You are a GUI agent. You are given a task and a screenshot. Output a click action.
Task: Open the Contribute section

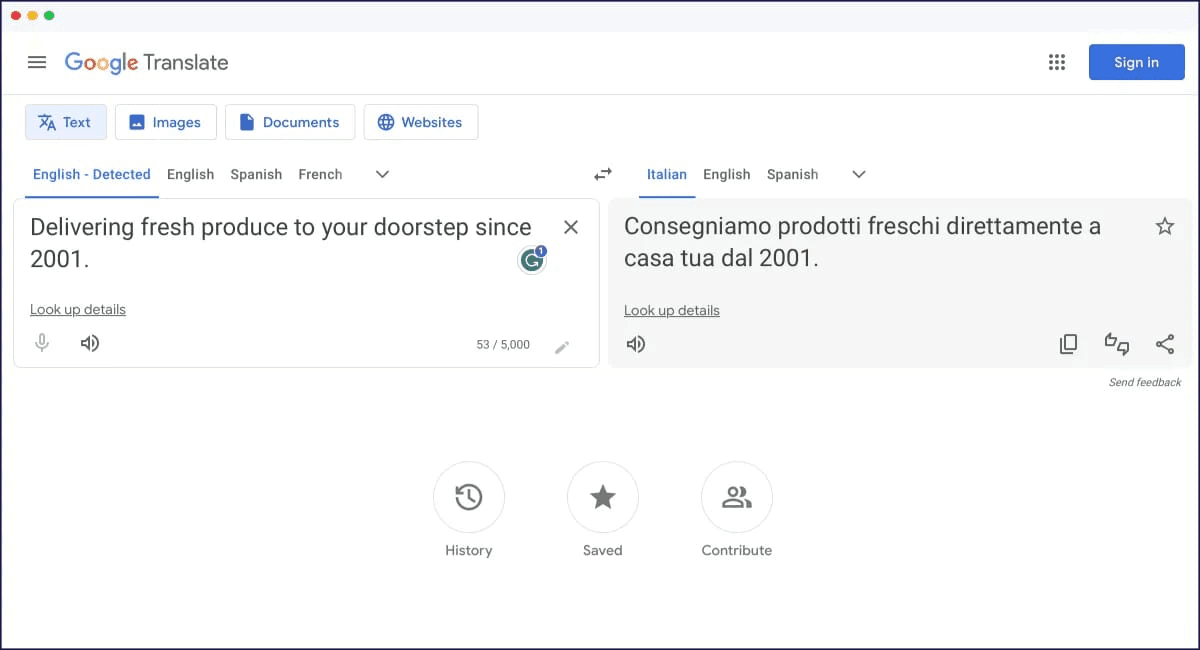pos(737,497)
